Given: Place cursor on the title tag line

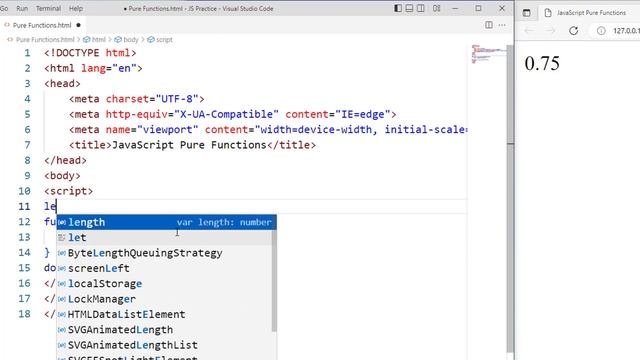Looking at the screenshot, I should (x=192, y=145).
